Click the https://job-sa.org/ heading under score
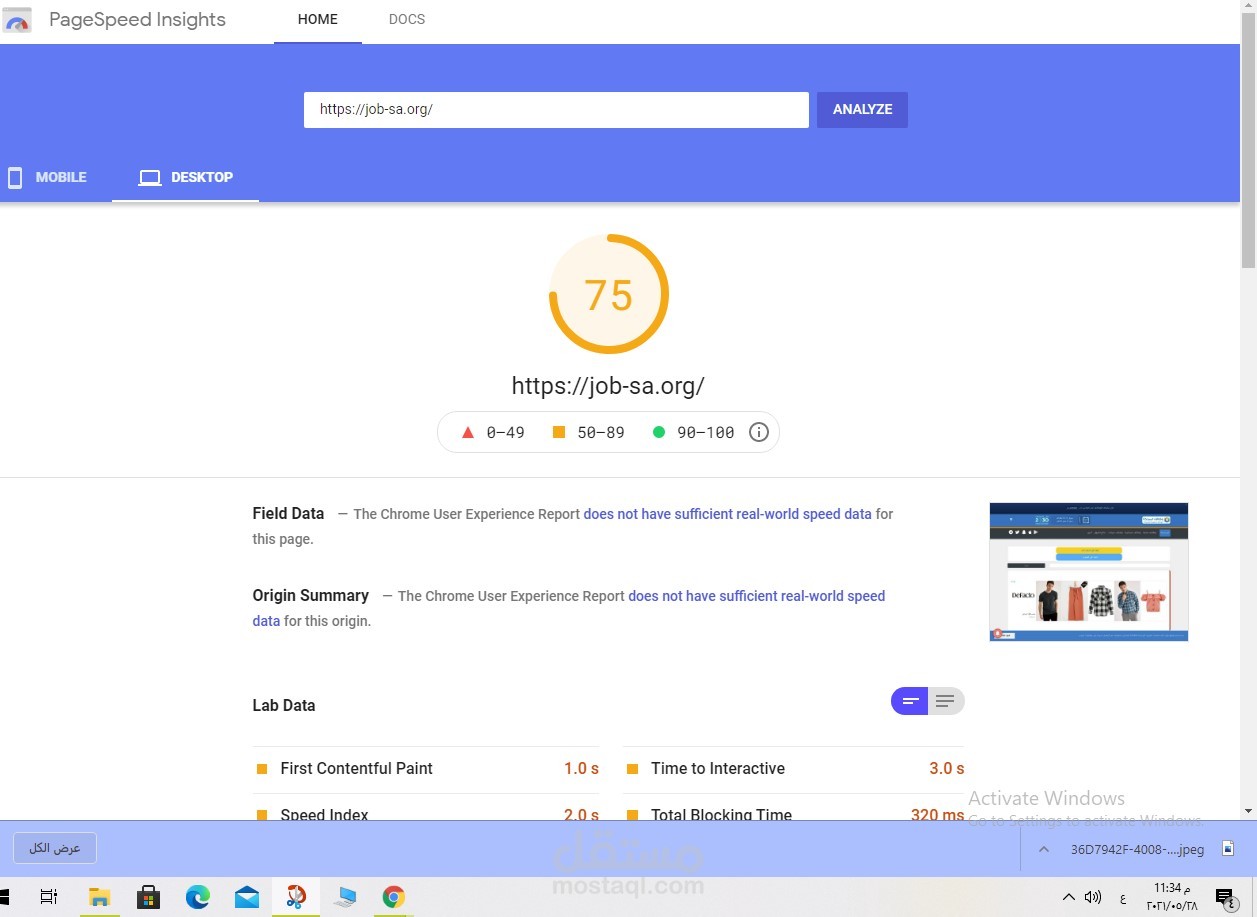Screen dimensions: 1257x917 (x=608, y=386)
